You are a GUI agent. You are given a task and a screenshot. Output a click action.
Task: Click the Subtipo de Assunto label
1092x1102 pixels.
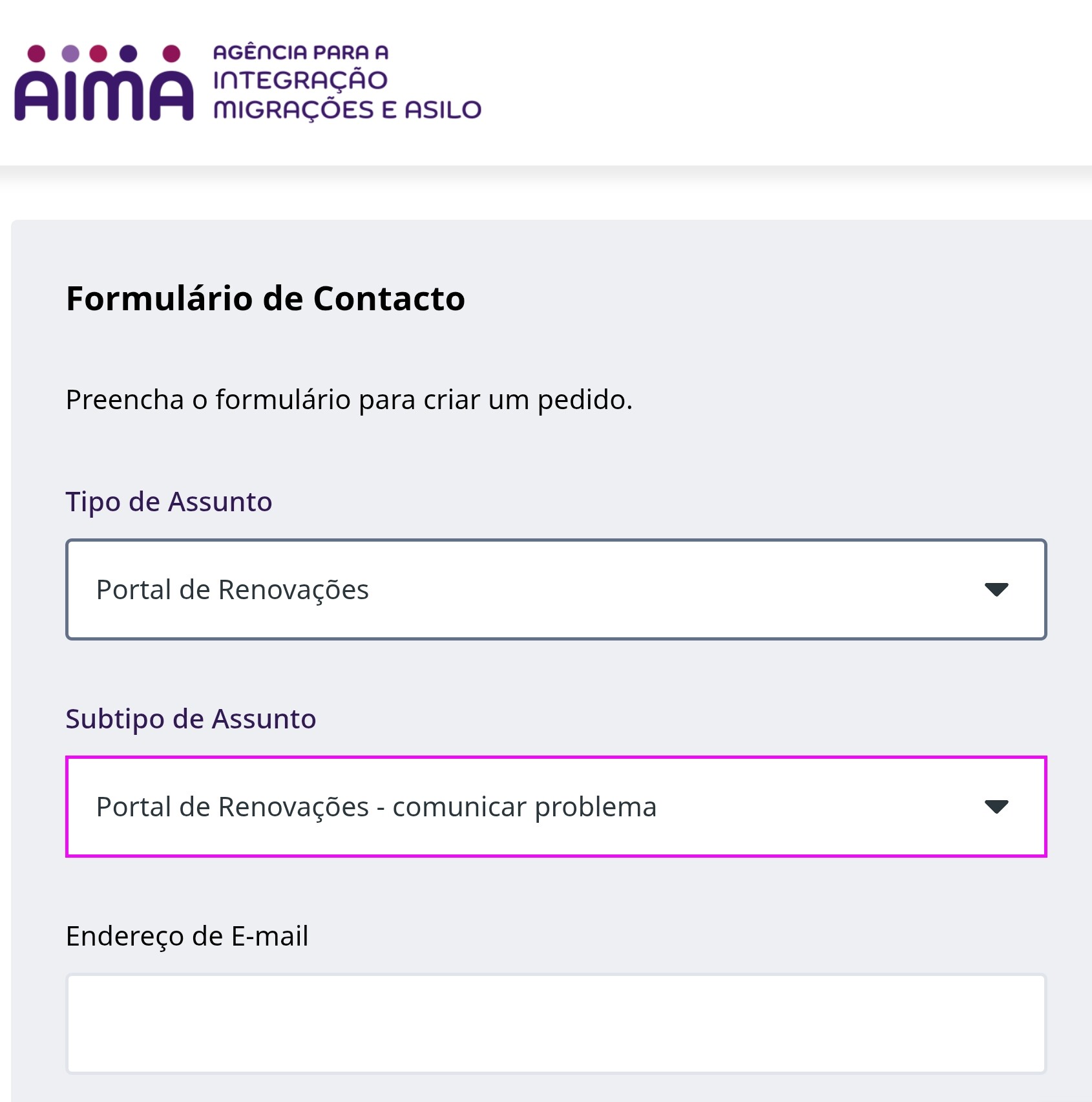click(x=191, y=719)
